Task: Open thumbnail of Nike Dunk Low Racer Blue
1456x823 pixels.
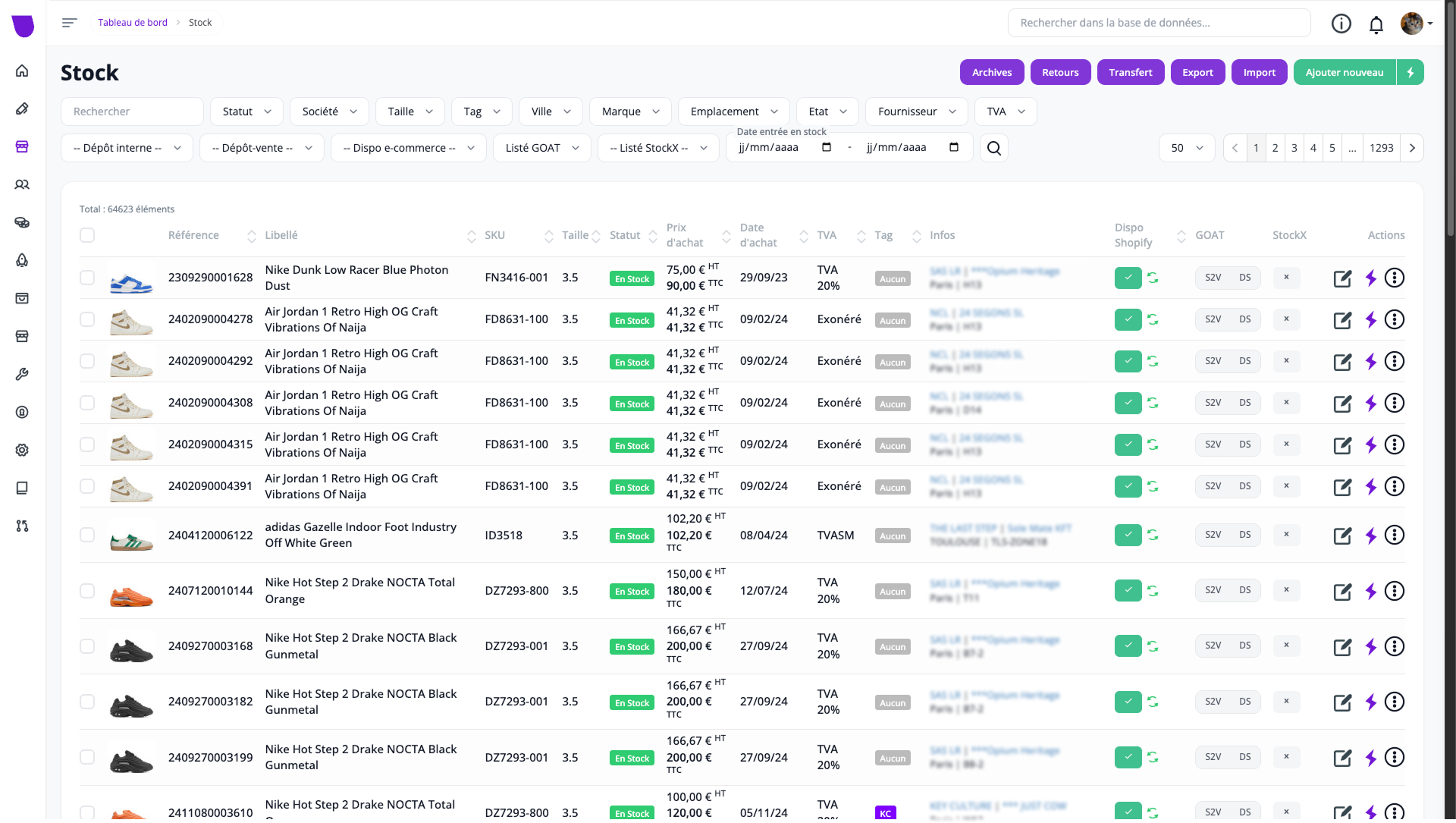Action: point(131,279)
